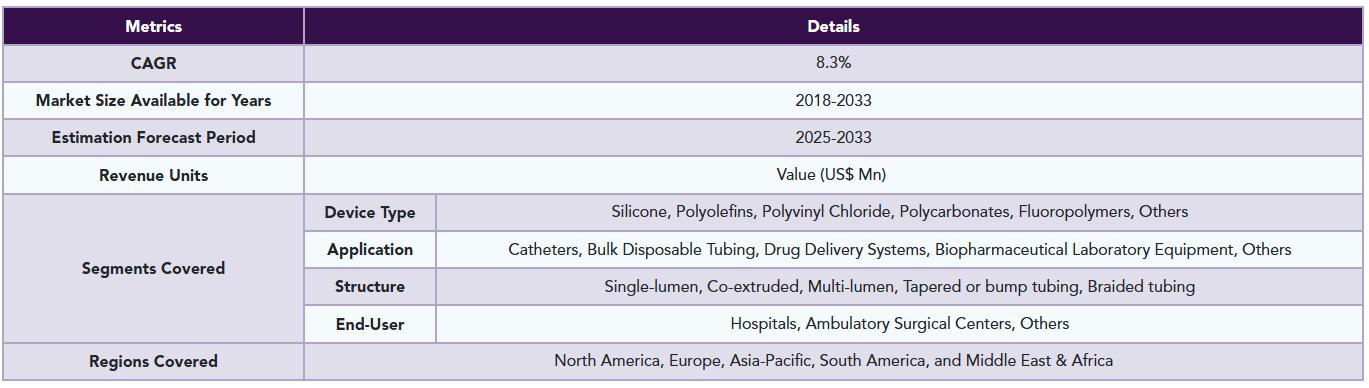1369x388 pixels.
Task: Click Hospitals, Ambulatory Surgical Centers cell
Action: 899,324
